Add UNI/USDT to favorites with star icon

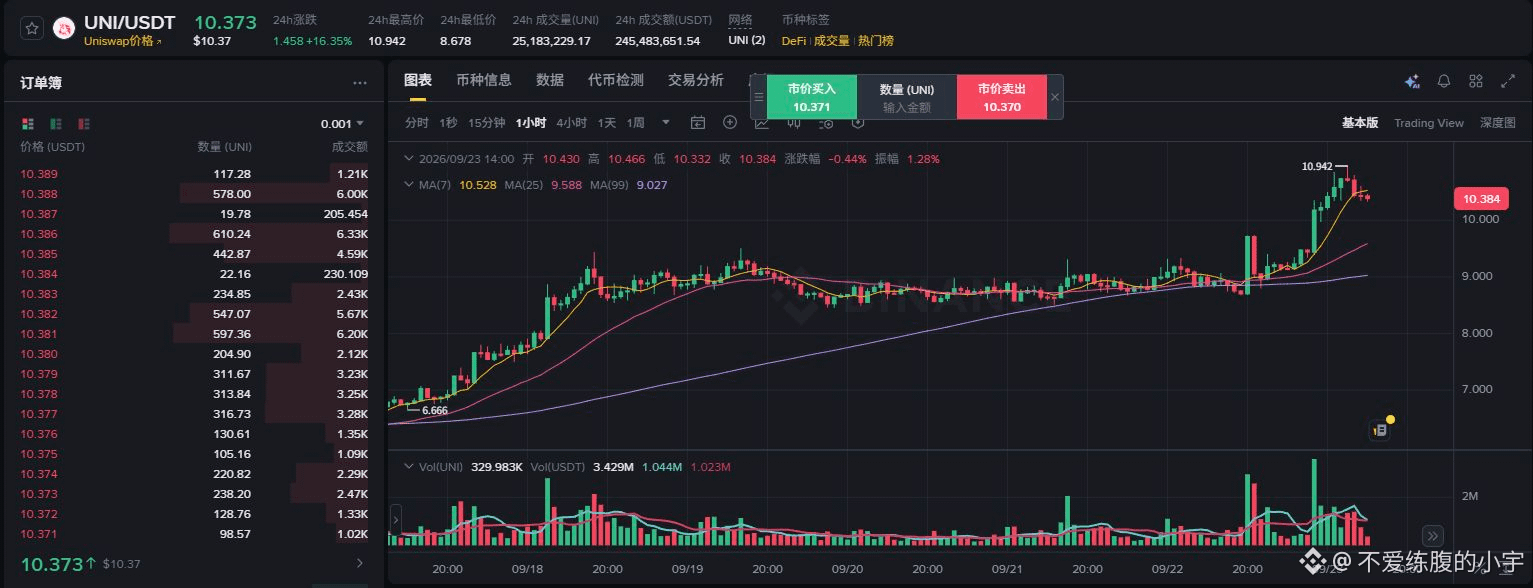(x=32, y=29)
